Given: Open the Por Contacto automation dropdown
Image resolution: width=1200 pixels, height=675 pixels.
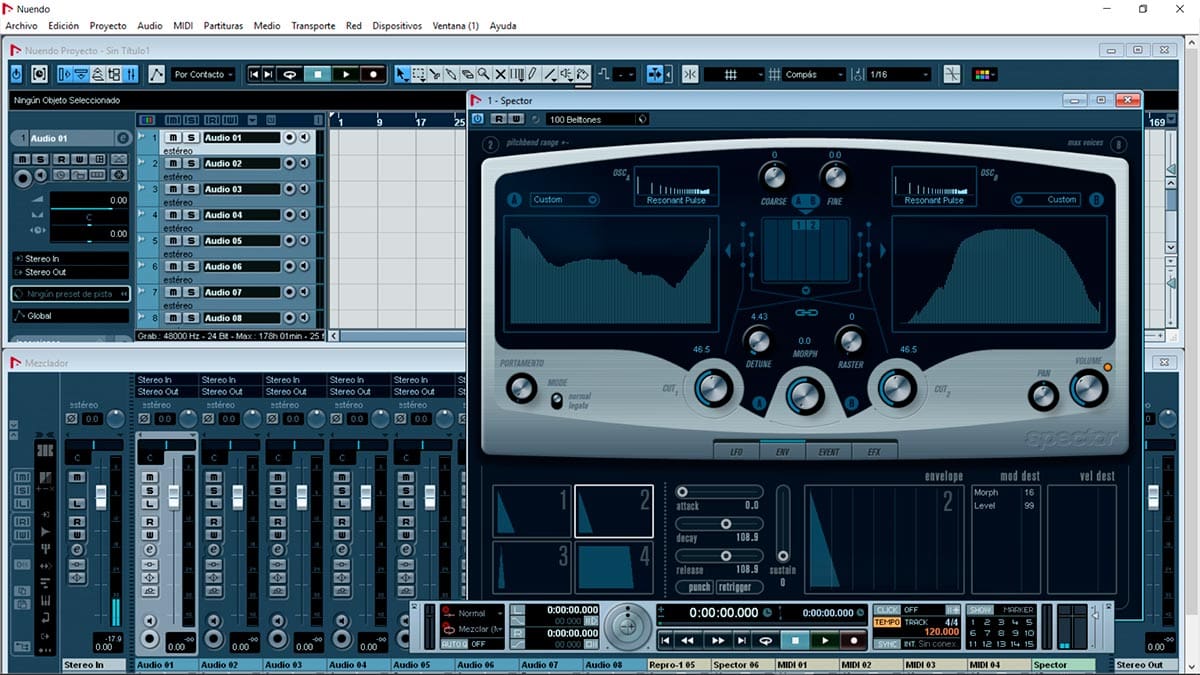Looking at the screenshot, I should pyautogui.click(x=203, y=74).
